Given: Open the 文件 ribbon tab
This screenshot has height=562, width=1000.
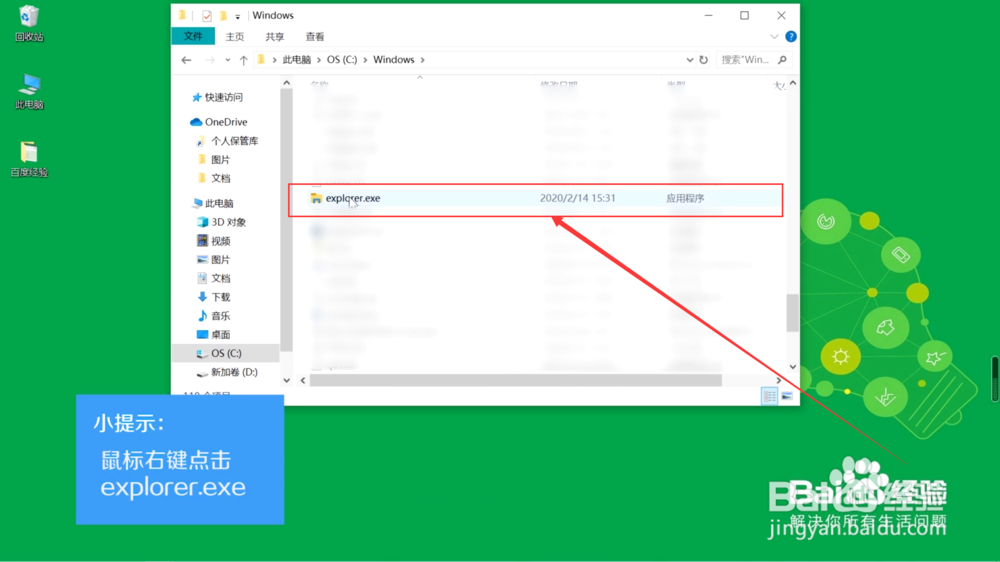Looking at the screenshot, I should pos(193,36).
